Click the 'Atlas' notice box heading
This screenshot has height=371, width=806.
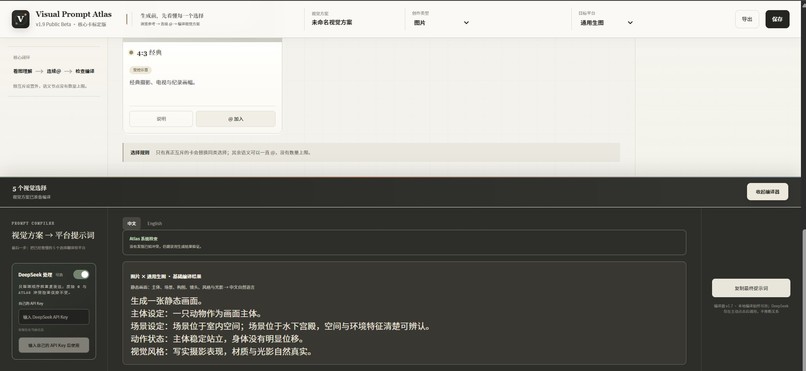pyautogui.click(x=143, y=239)
